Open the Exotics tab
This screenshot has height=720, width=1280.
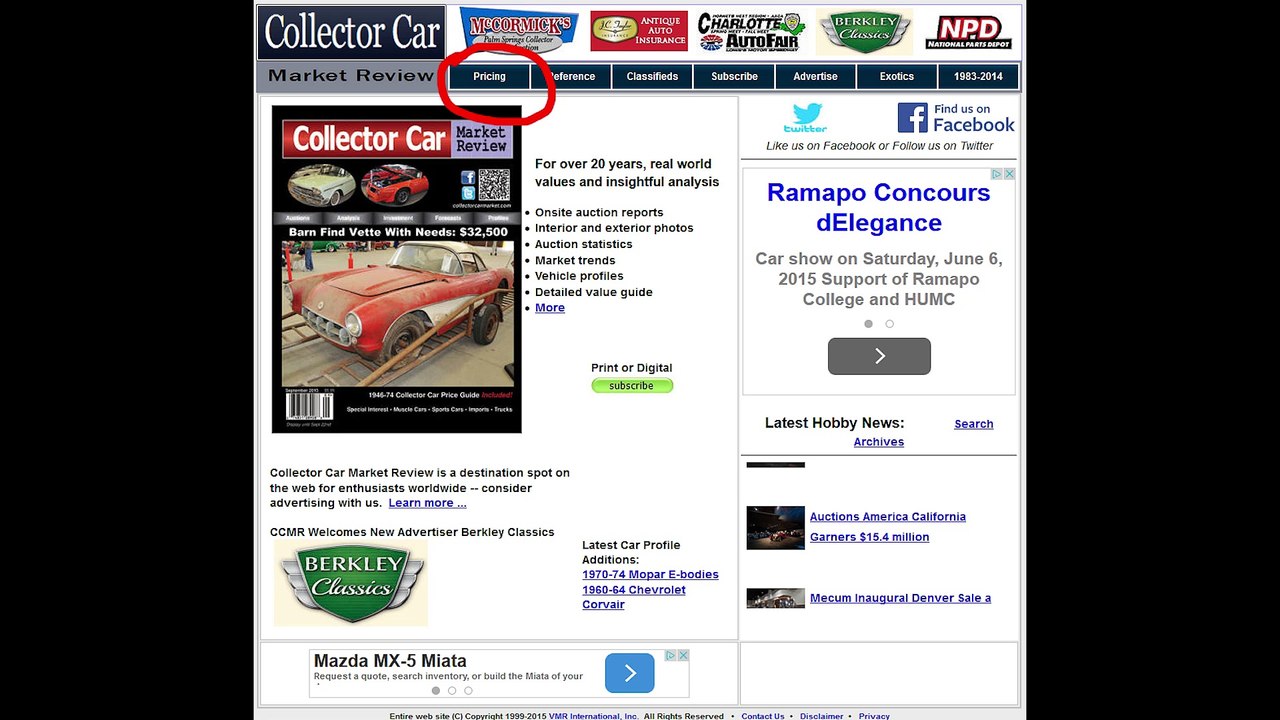[897, 77]
